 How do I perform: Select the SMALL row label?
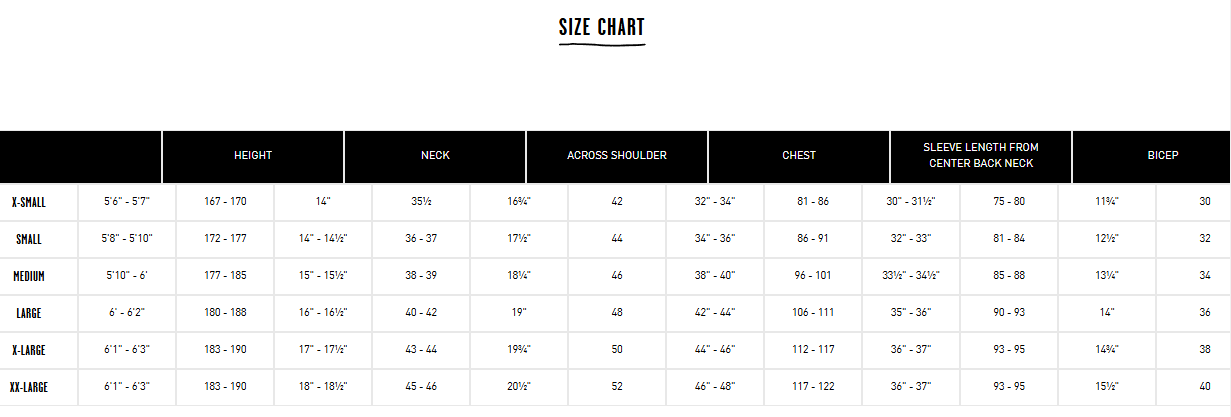(x=29, y=240)
